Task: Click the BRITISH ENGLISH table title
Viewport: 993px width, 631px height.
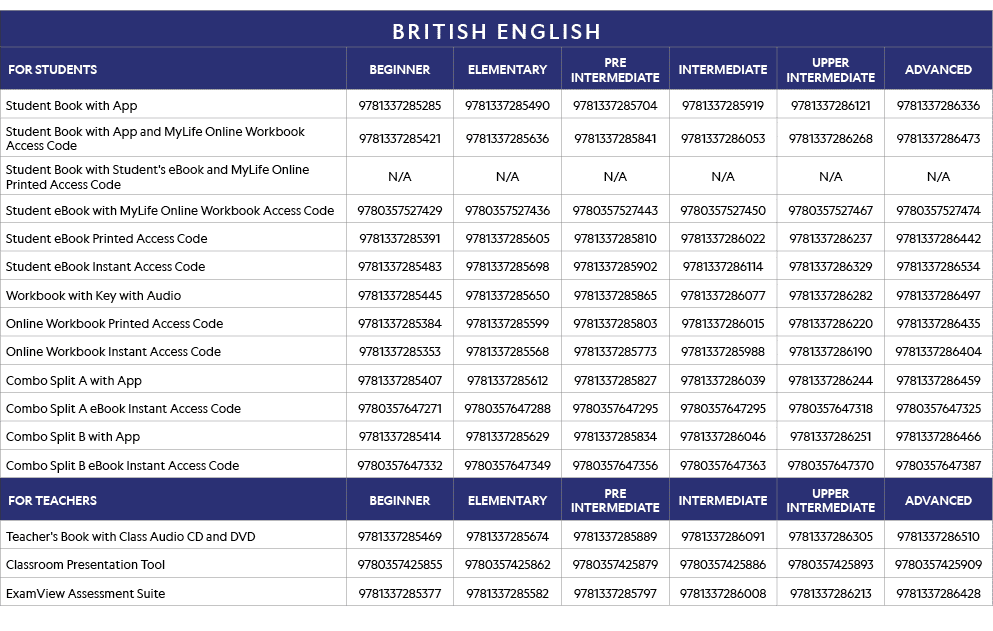Action: [x=496, y=31]
